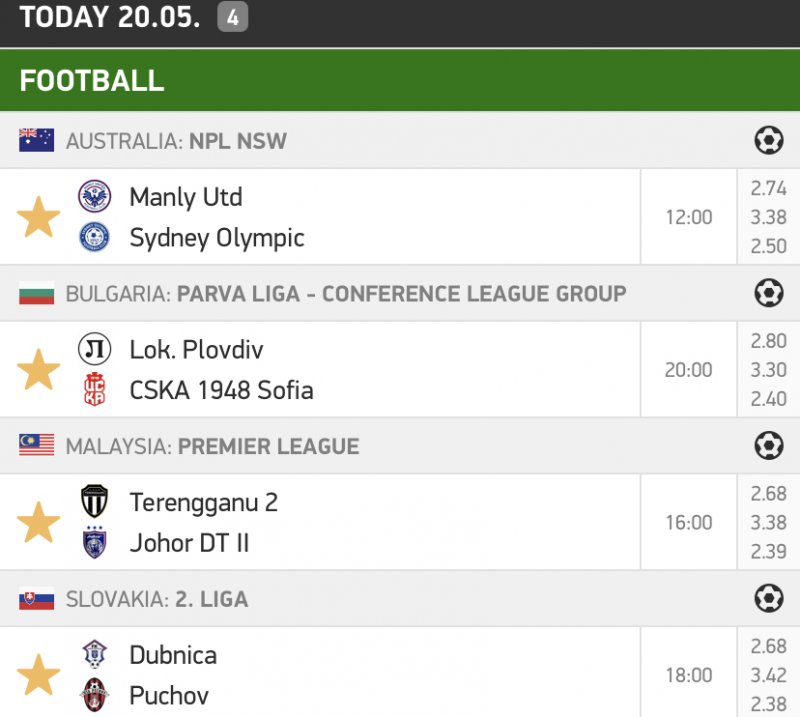The image size is (800, 717).
Task: Click the match count badge showing 4
Action: pos(232,17)
